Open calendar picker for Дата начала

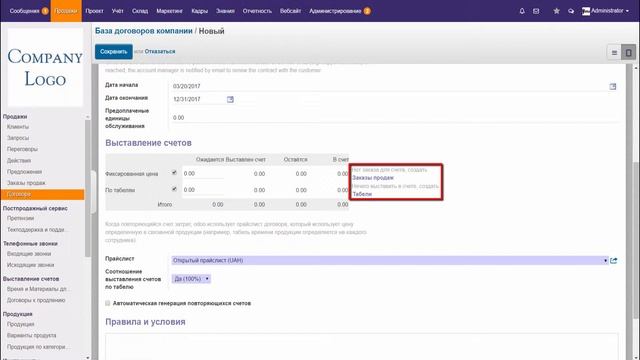613,87
